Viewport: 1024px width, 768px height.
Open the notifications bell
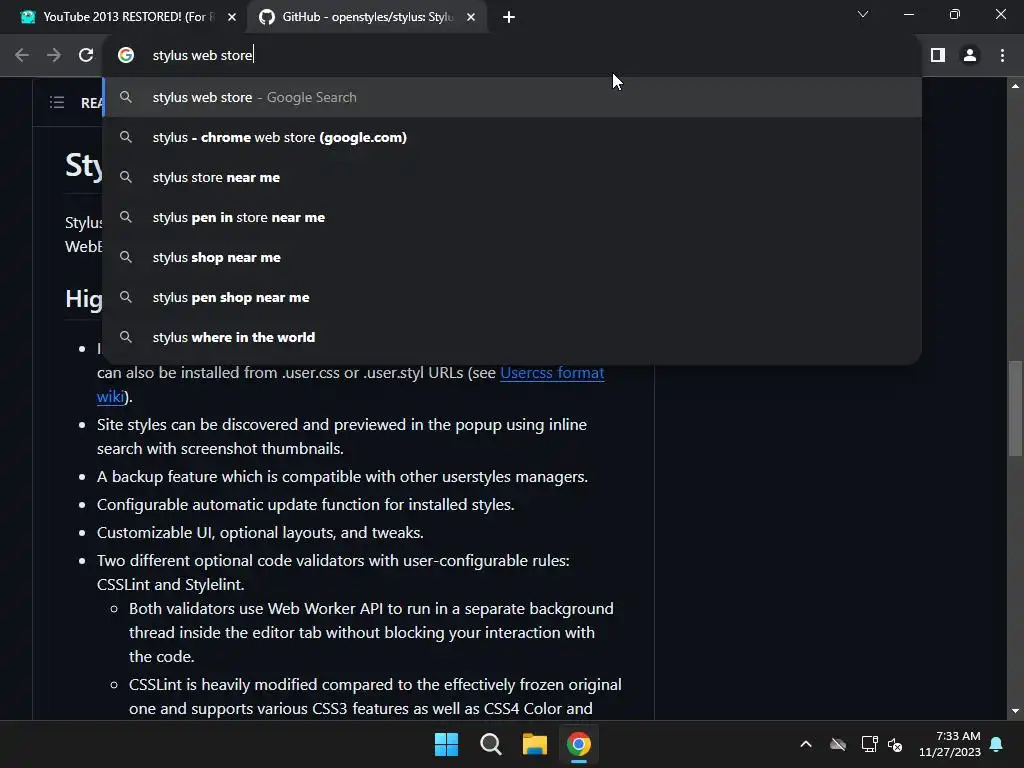point(997,744)
